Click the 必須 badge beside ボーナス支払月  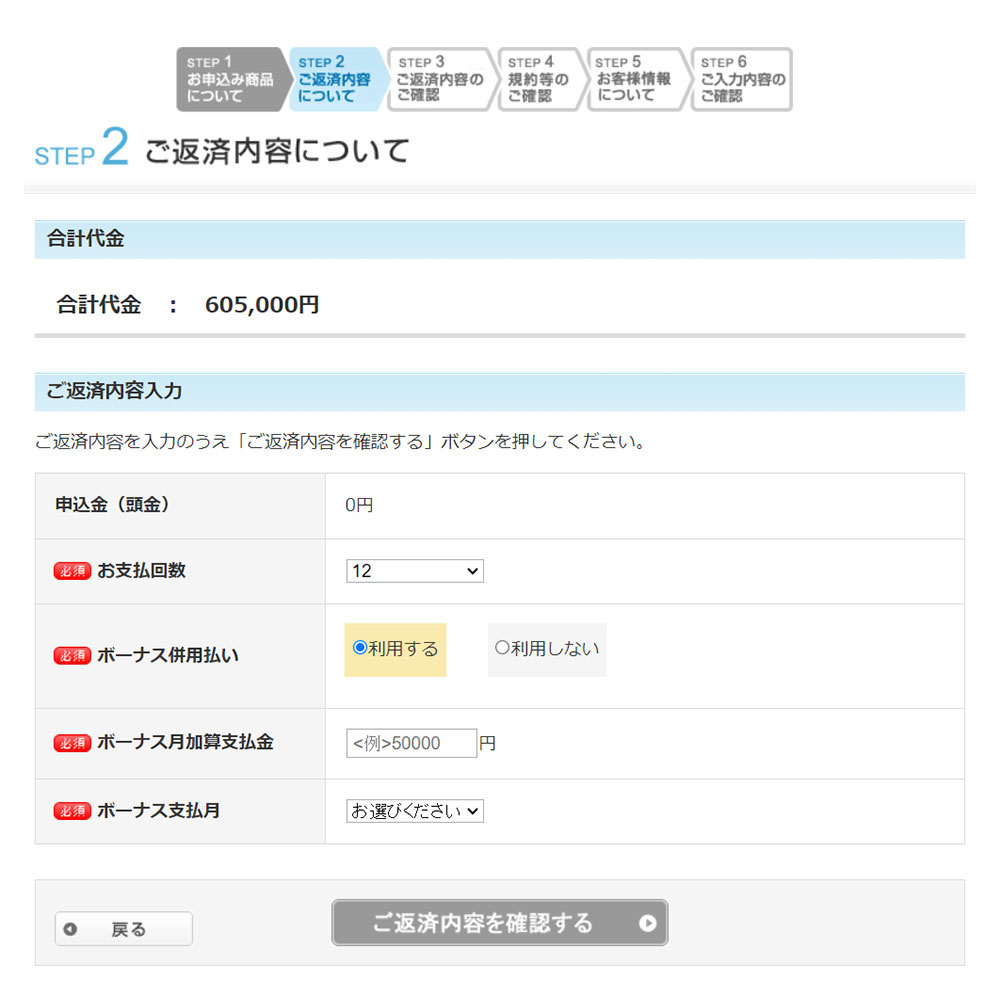pyautogui.click(x=71, y=811)
